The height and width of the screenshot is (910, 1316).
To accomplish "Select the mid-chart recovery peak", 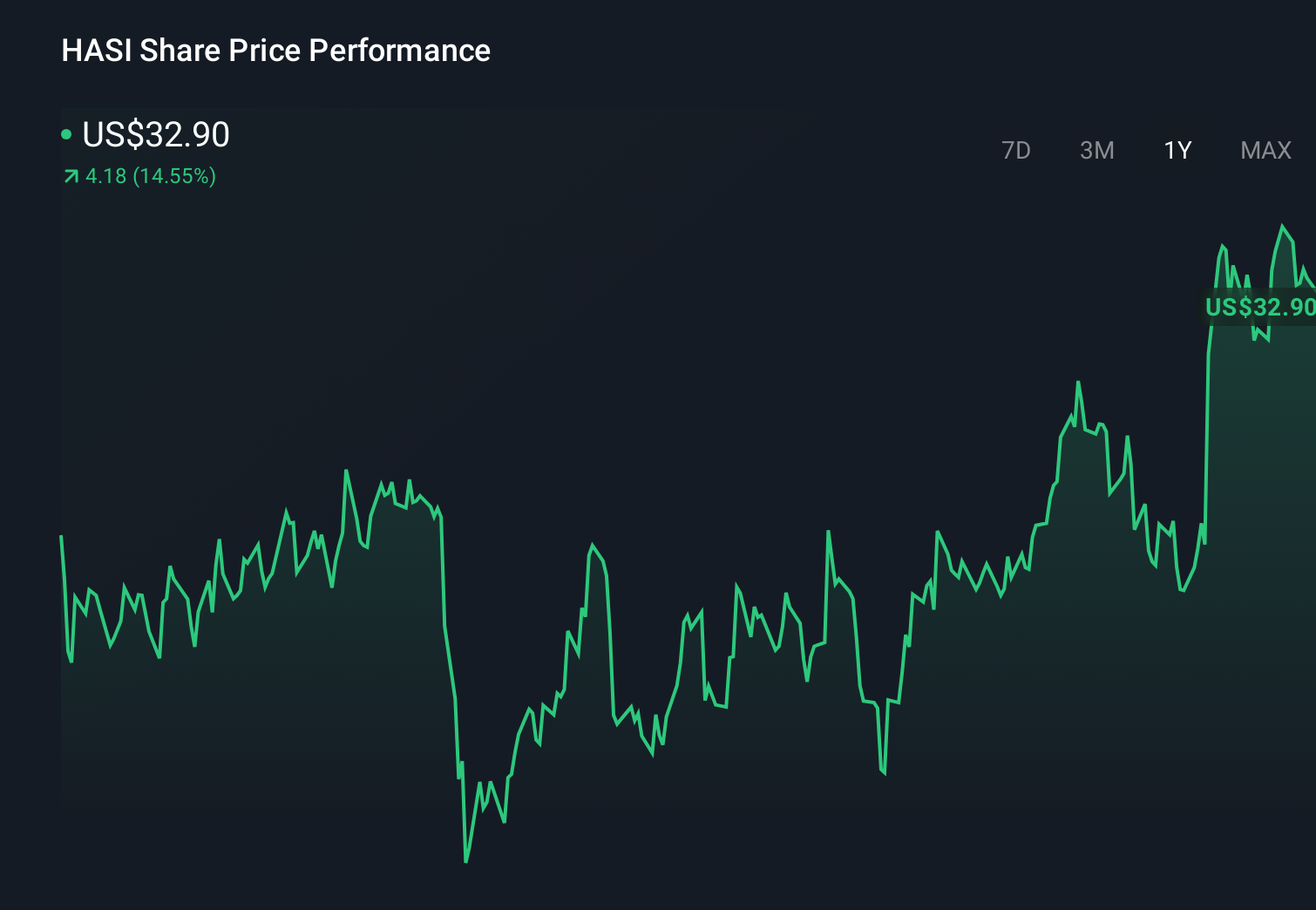I will 594,542.
